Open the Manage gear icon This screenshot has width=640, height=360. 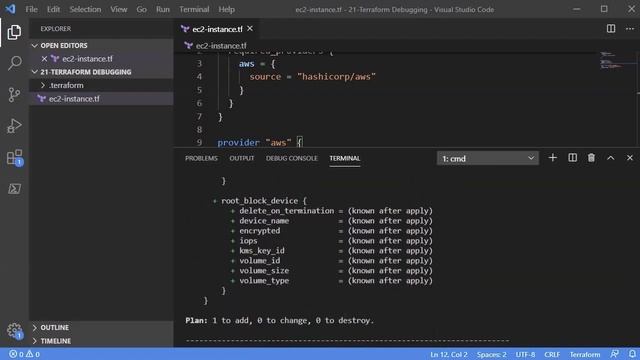click(15, 331)
